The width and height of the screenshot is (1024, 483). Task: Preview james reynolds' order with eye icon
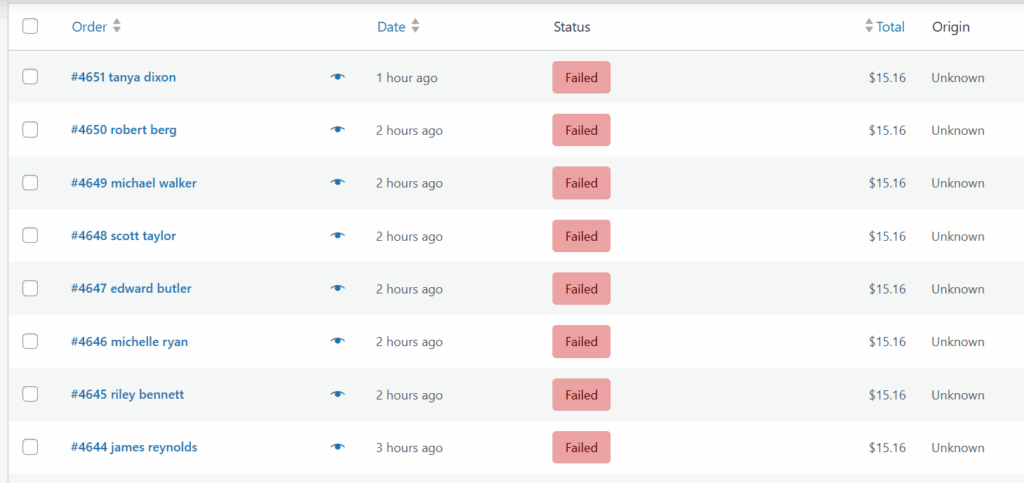coord(338,448)
